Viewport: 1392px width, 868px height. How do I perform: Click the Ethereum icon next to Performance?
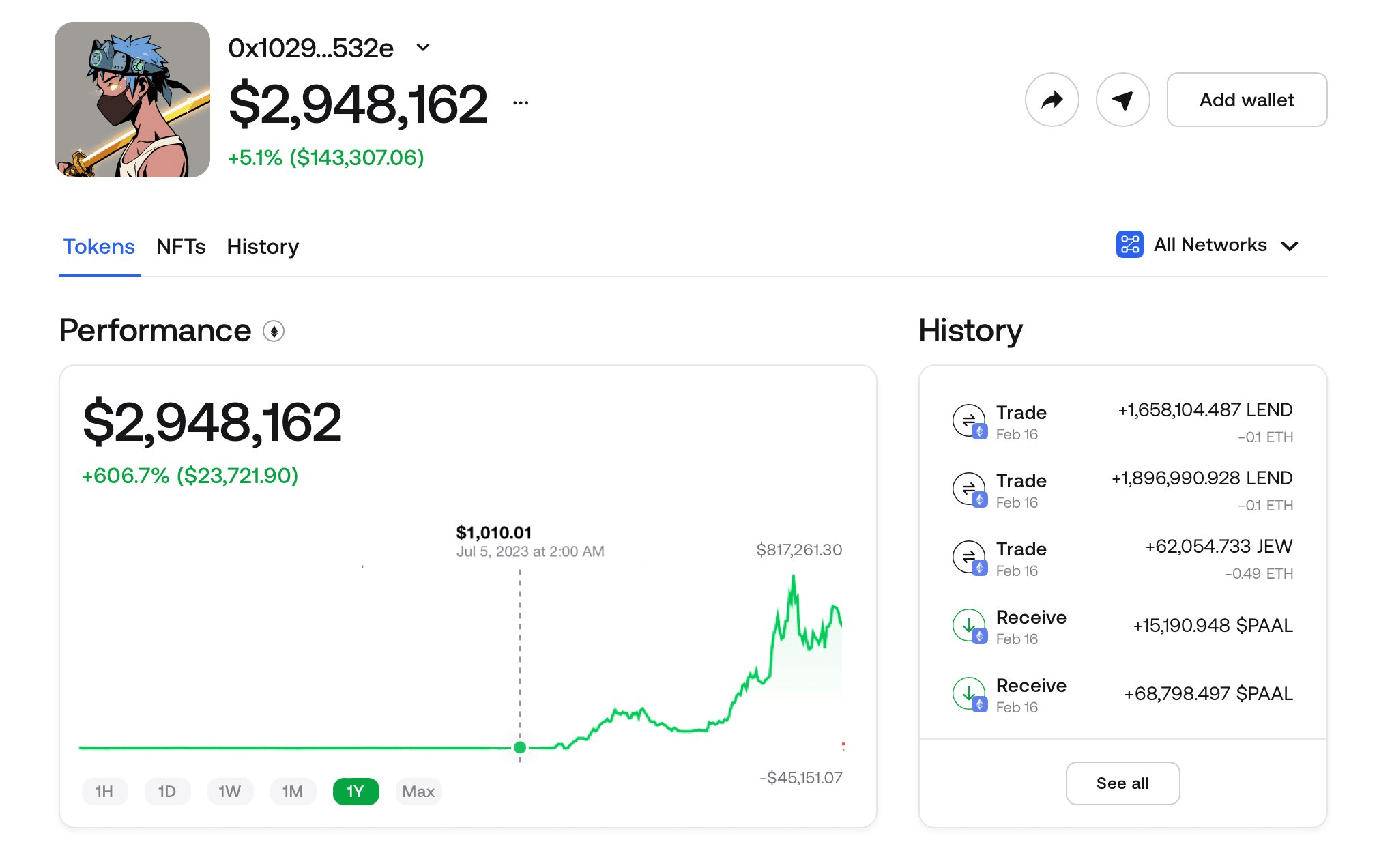click(x=274, y=332)
